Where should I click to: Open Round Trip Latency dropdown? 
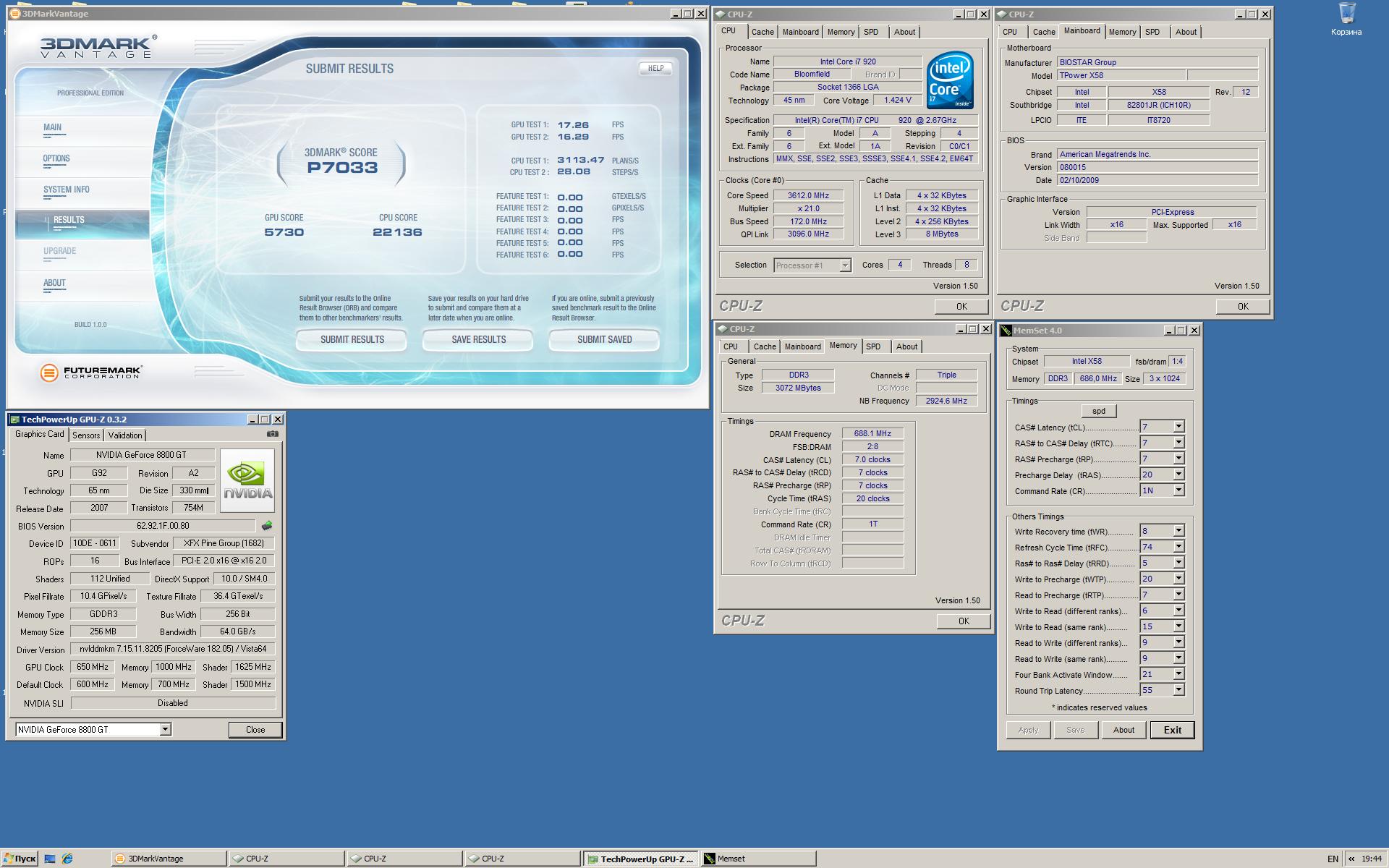(1178, 690)
